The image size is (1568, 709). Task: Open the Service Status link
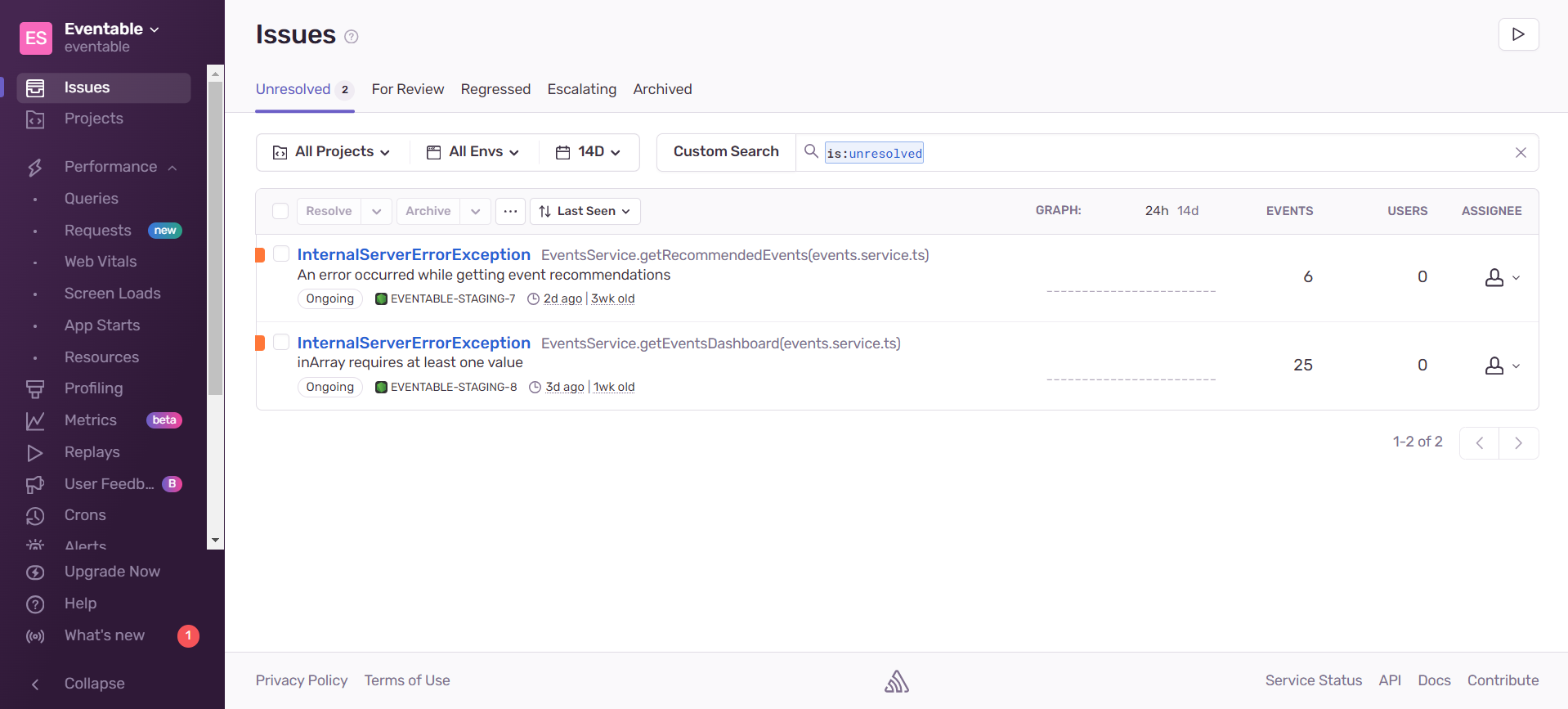(1314, 680)
